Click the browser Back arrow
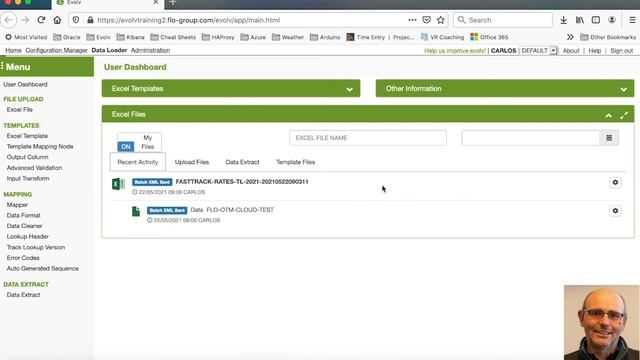The width and height of the screenshot is (640, 360). 9,20
